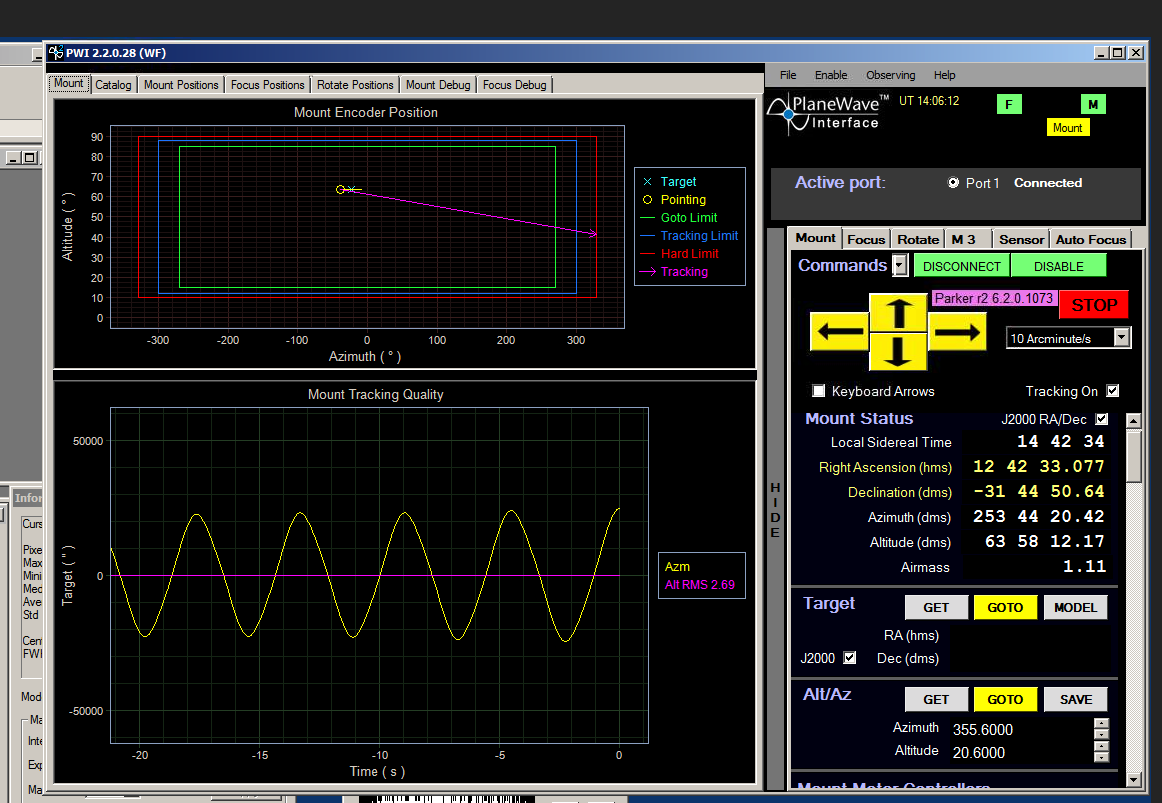Click the Mount Status scrollbar down arrow

point(1133,779)
